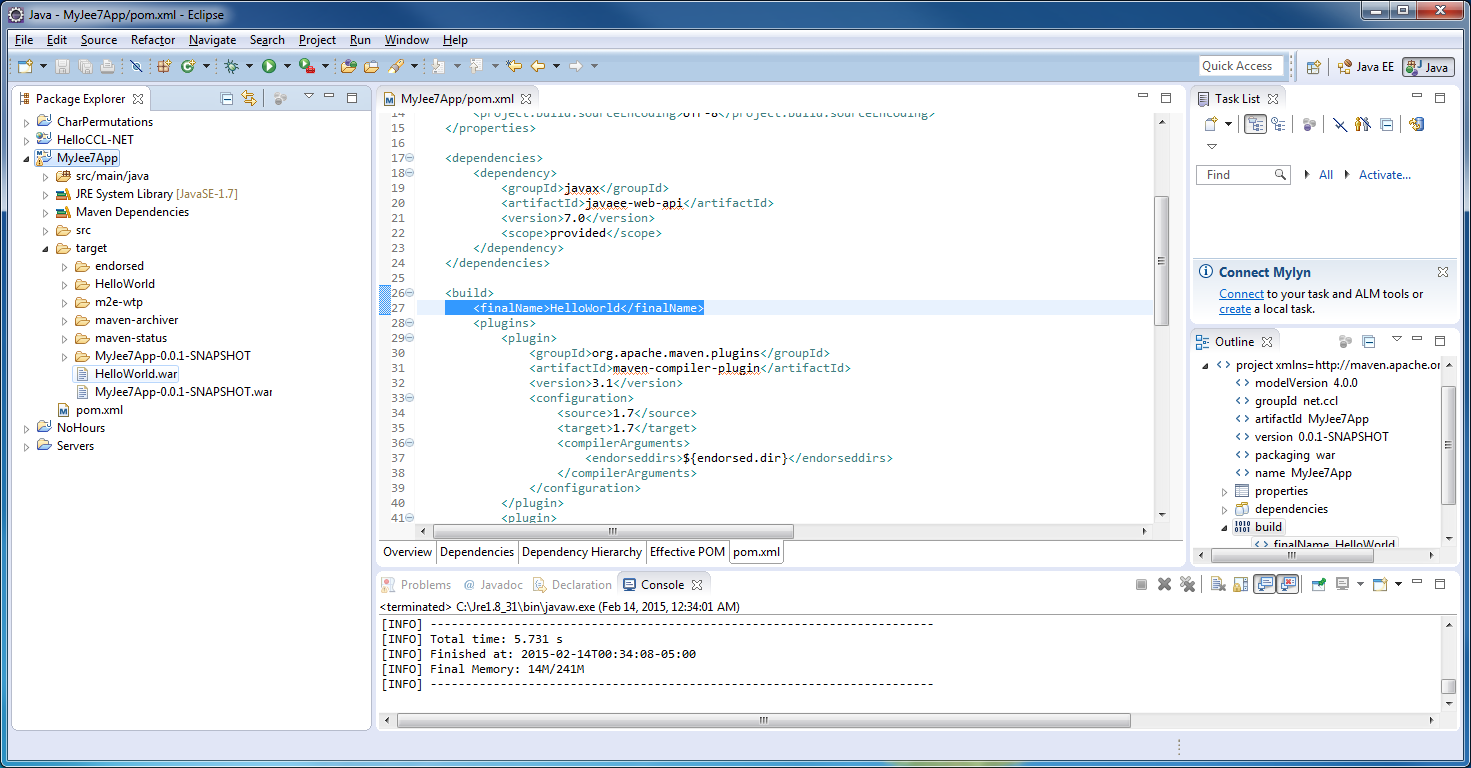The width and height of the screenshot is (1471, 768).
Task: Click the green Run button icon
Action: point(269,66)
